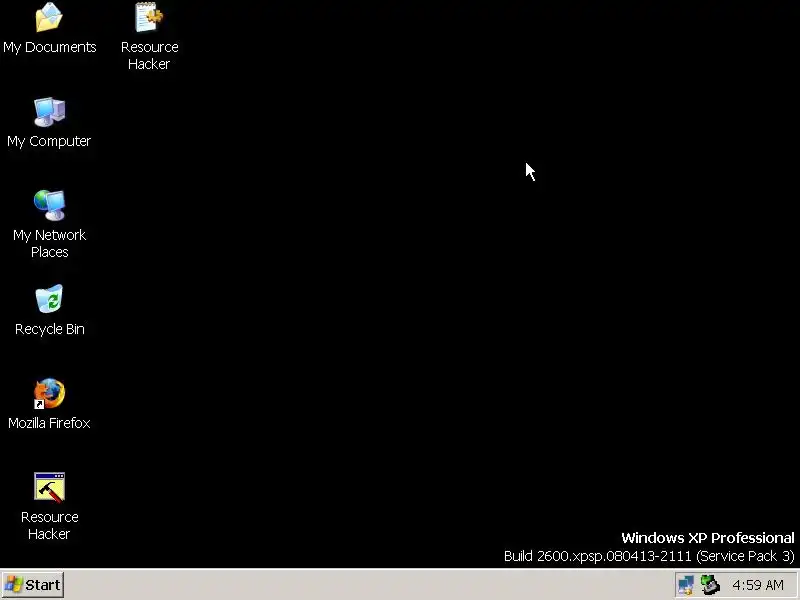Viewport: 800px width, 600px height.
Task: Select the Resource Hacker hammer icon
Action: 49,487
